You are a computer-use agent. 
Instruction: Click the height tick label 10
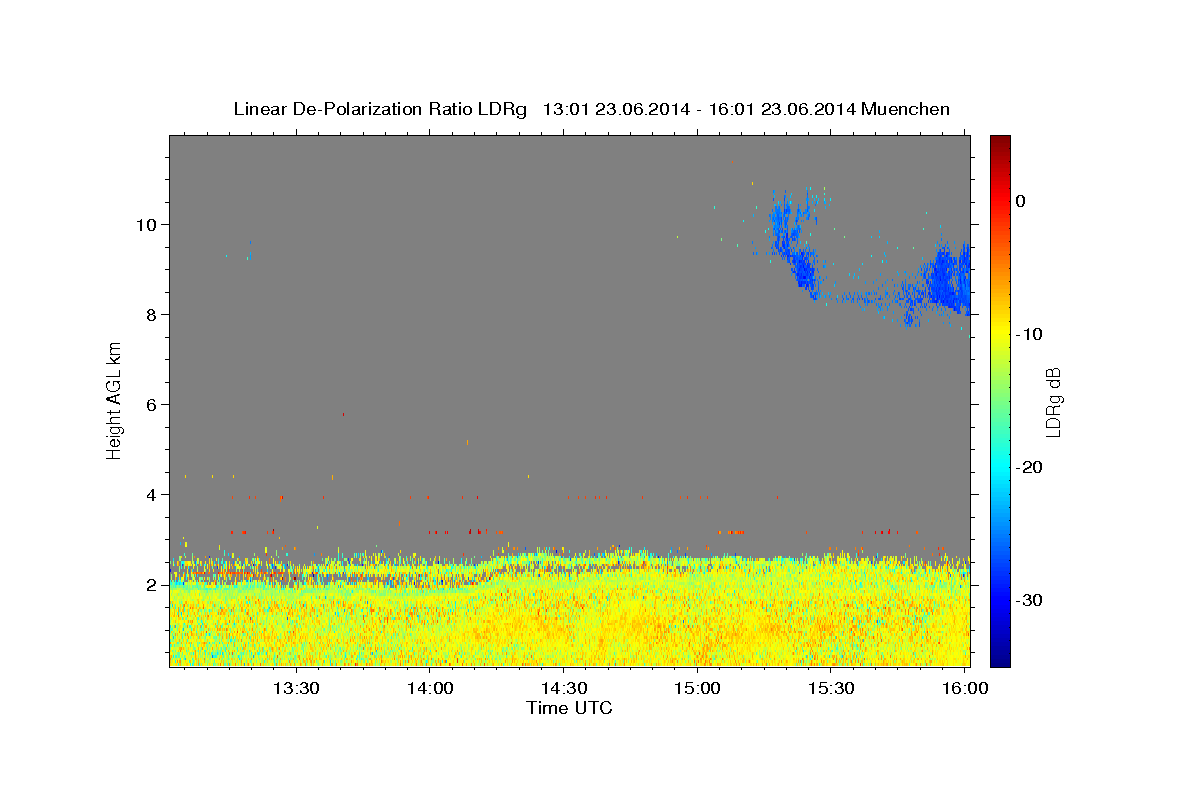(149, 224)
